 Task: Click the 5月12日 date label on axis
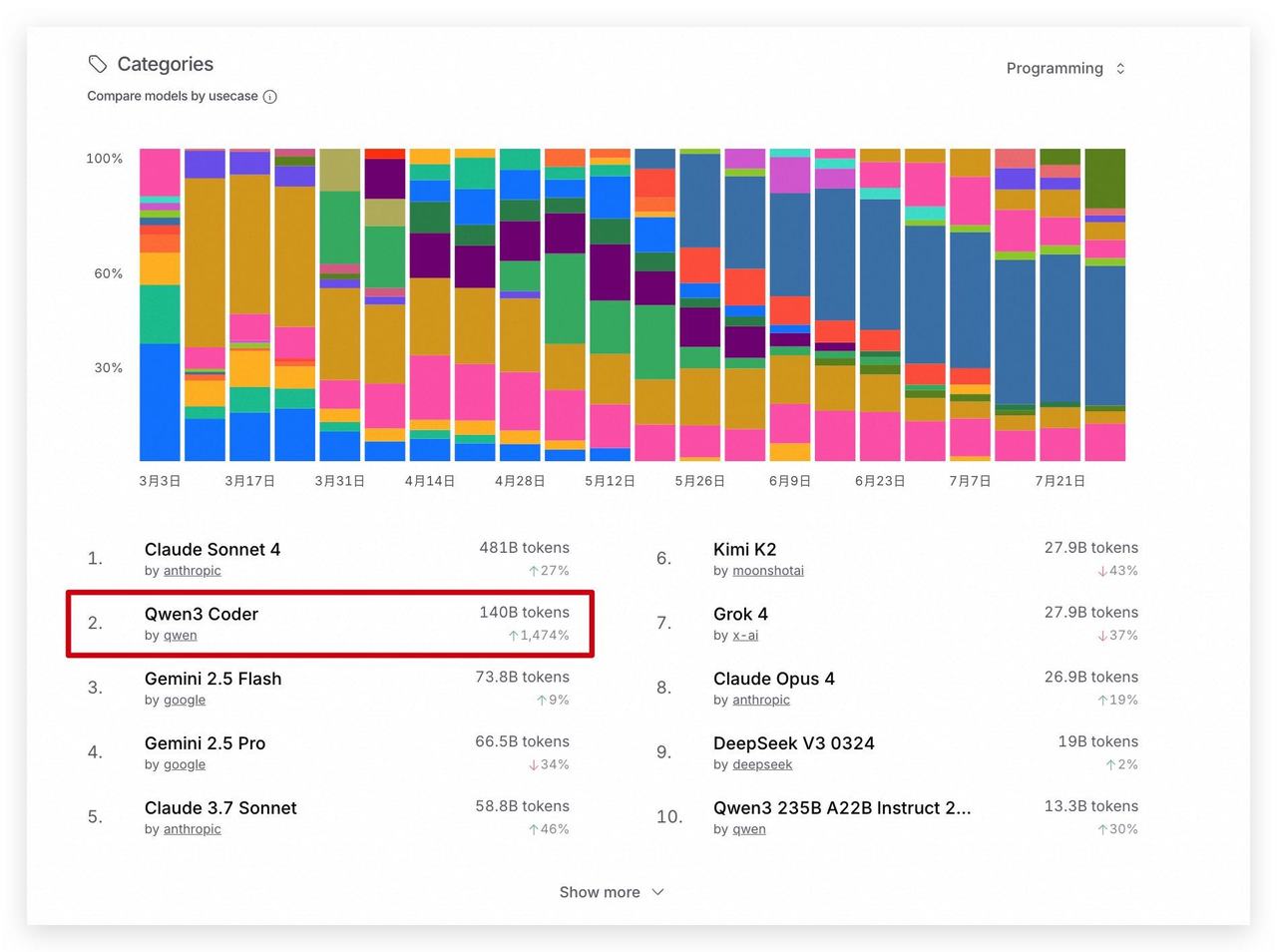pos(610,481)
